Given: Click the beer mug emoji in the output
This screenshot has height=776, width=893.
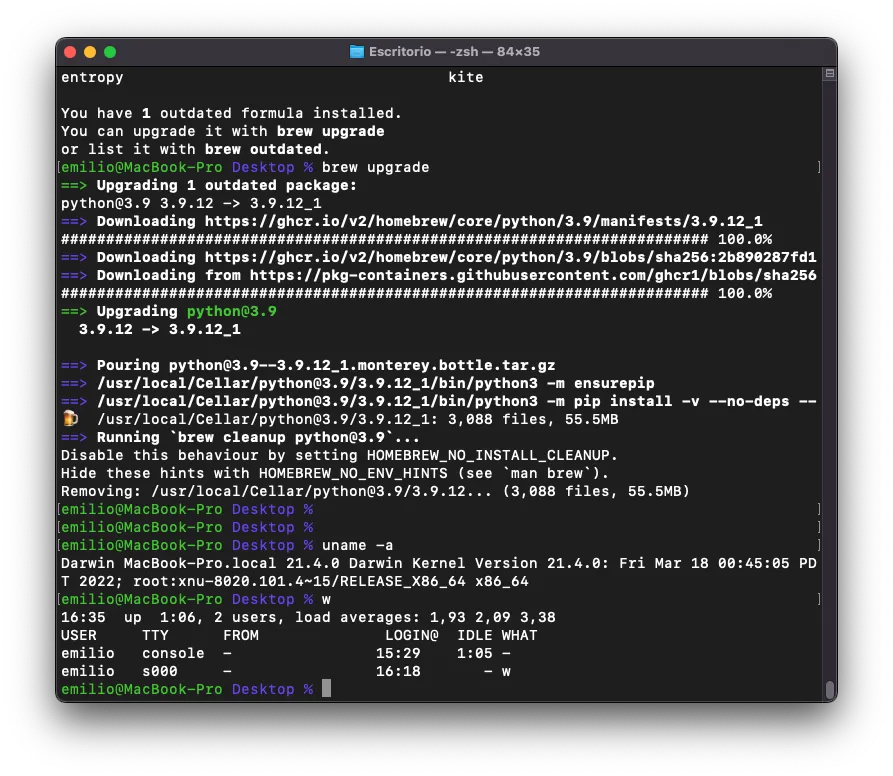Looking at the screenshot, I should point(70,418).
